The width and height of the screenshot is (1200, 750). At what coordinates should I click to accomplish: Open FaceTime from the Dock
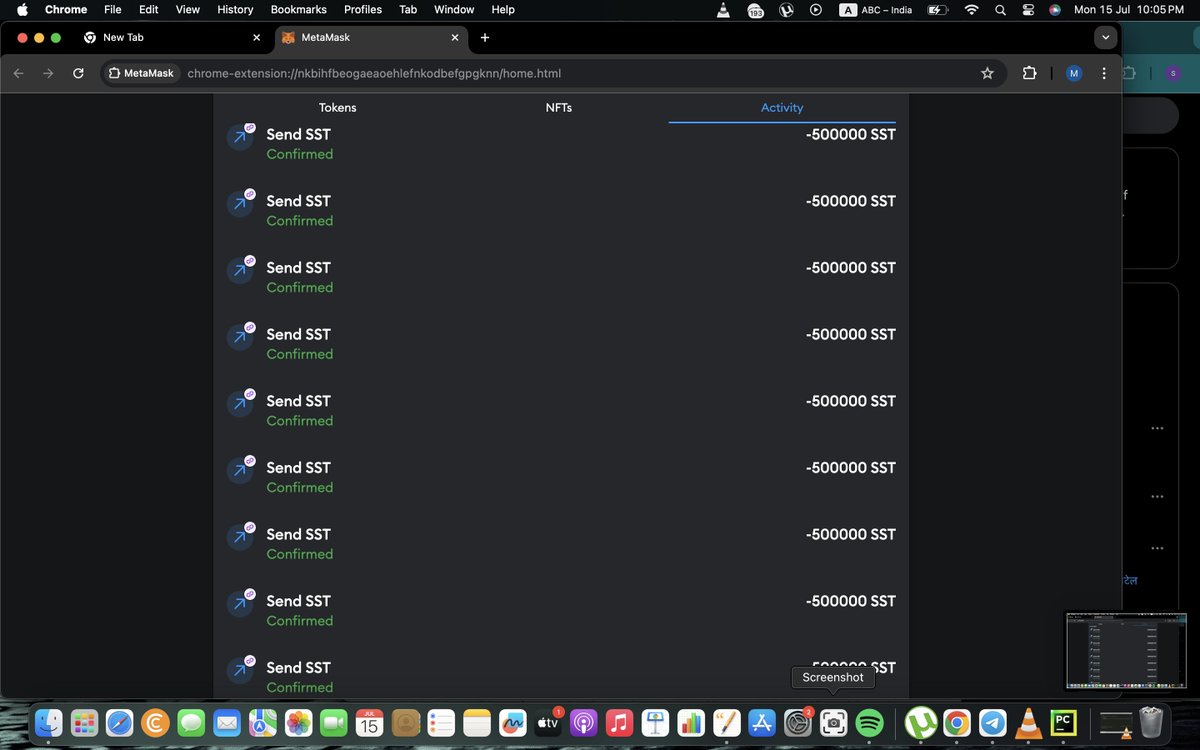[334, 722]
